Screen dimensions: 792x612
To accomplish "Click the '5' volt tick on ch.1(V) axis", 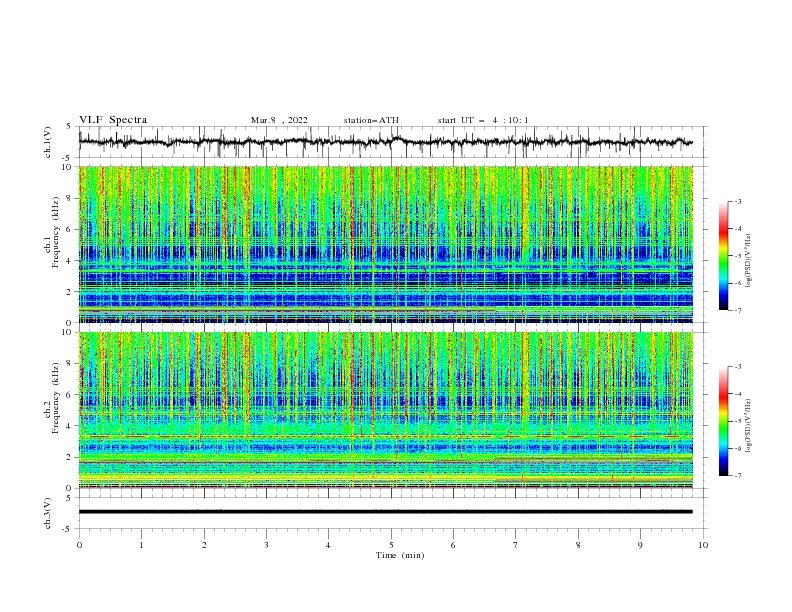I will [x=69, y=127].
